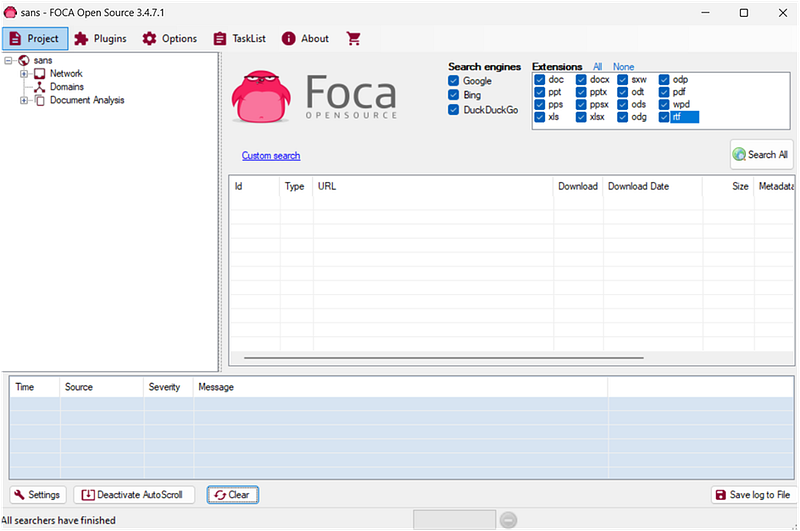Click the Source log column header
This screenshot has height=531, width=800.
(102, 387)
